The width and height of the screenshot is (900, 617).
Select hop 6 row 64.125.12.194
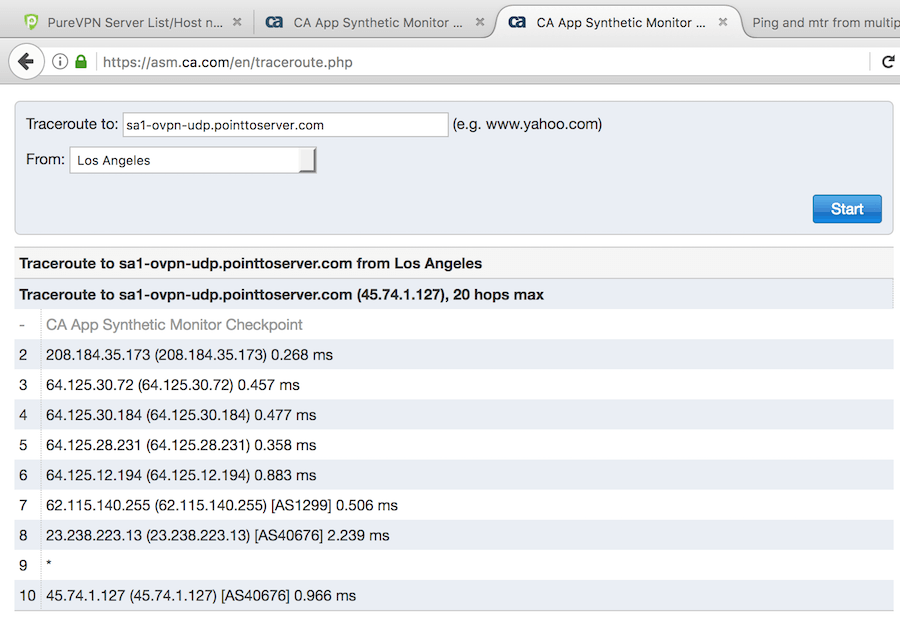[453, 475]
